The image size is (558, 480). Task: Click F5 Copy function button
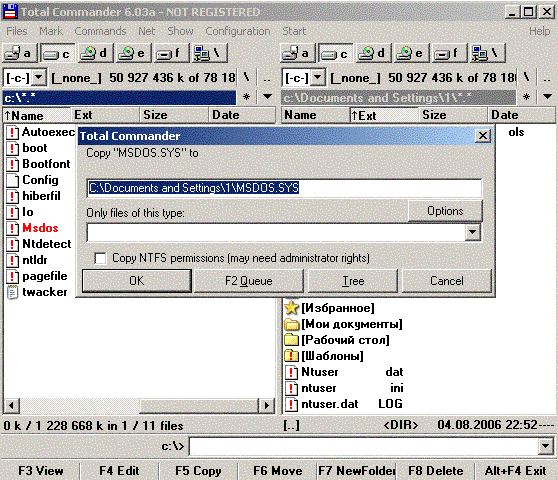[198, 471]
